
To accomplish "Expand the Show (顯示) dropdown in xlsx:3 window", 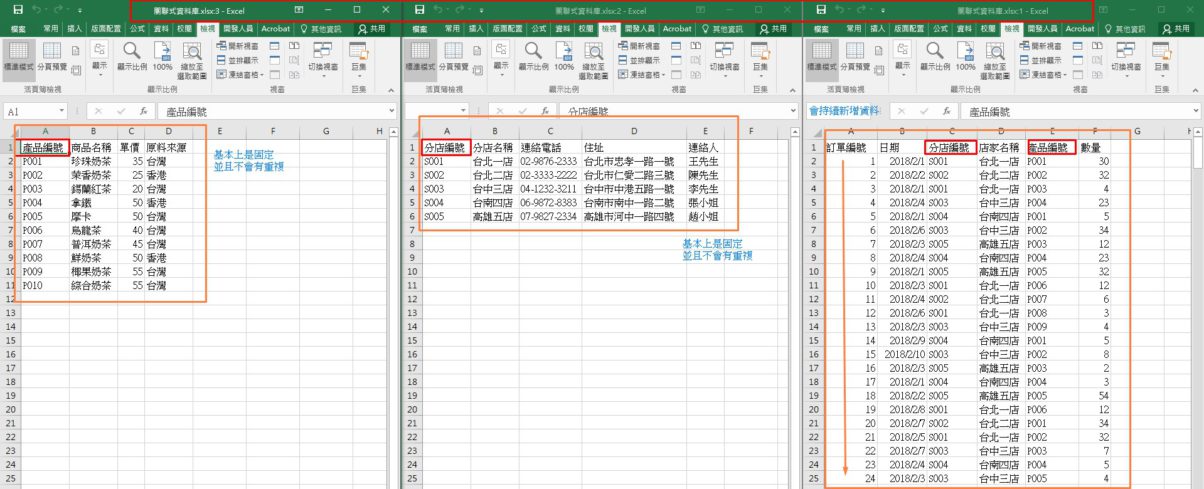I will [x=99, y=60].
